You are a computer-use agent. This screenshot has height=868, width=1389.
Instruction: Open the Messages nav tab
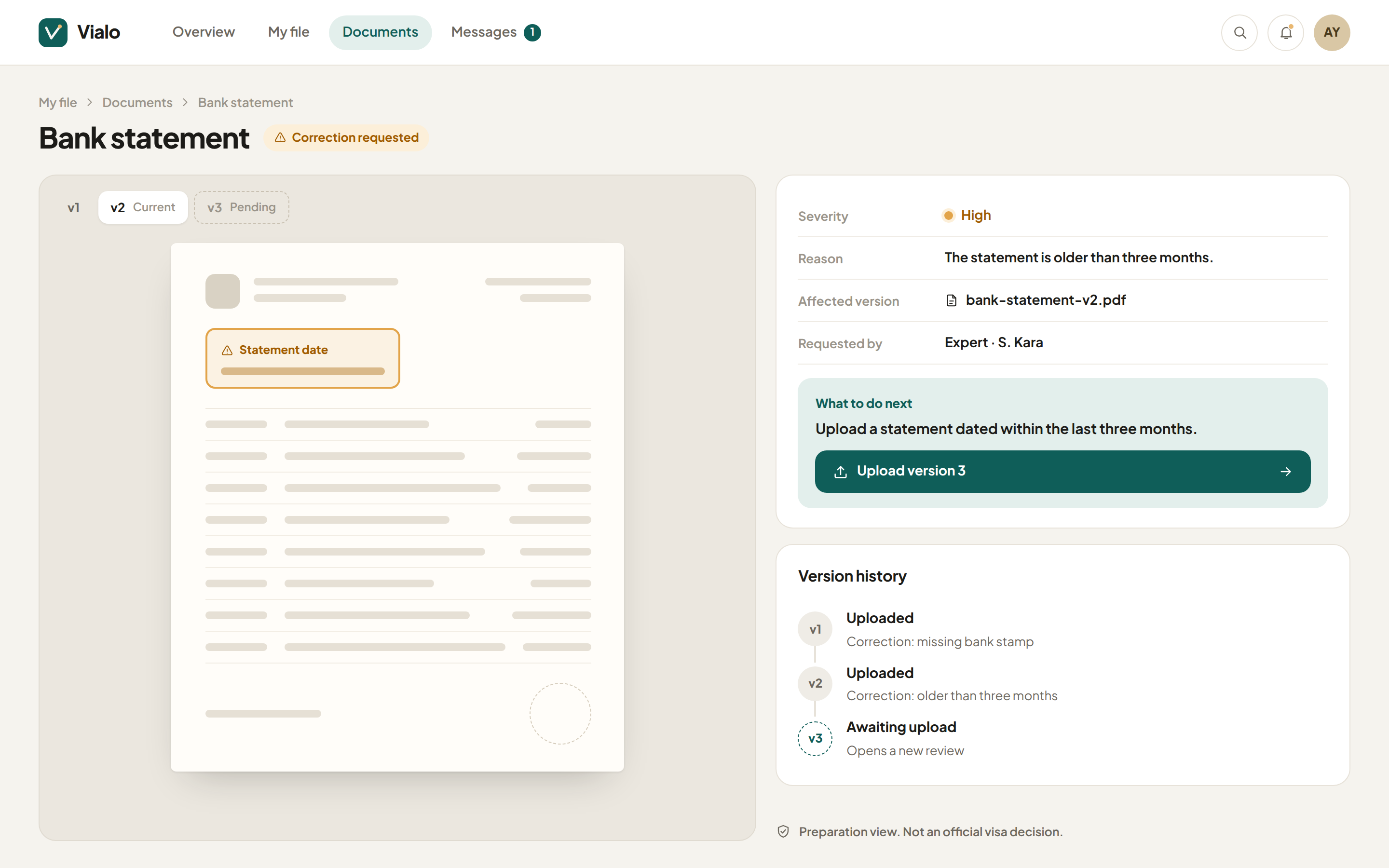[495, 32]
